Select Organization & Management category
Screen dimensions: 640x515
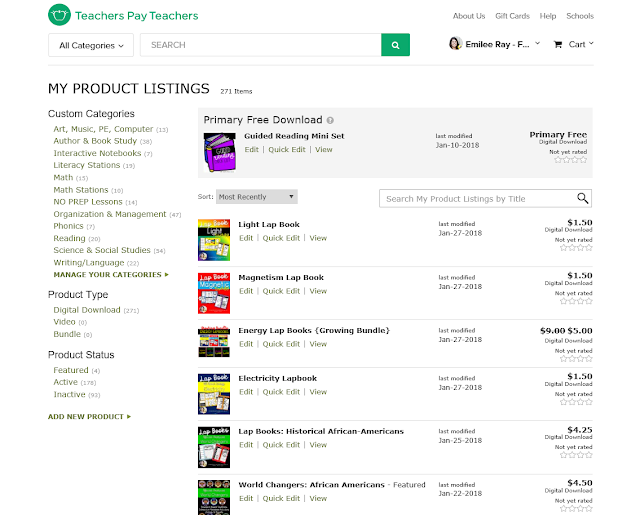click(110, 214)
